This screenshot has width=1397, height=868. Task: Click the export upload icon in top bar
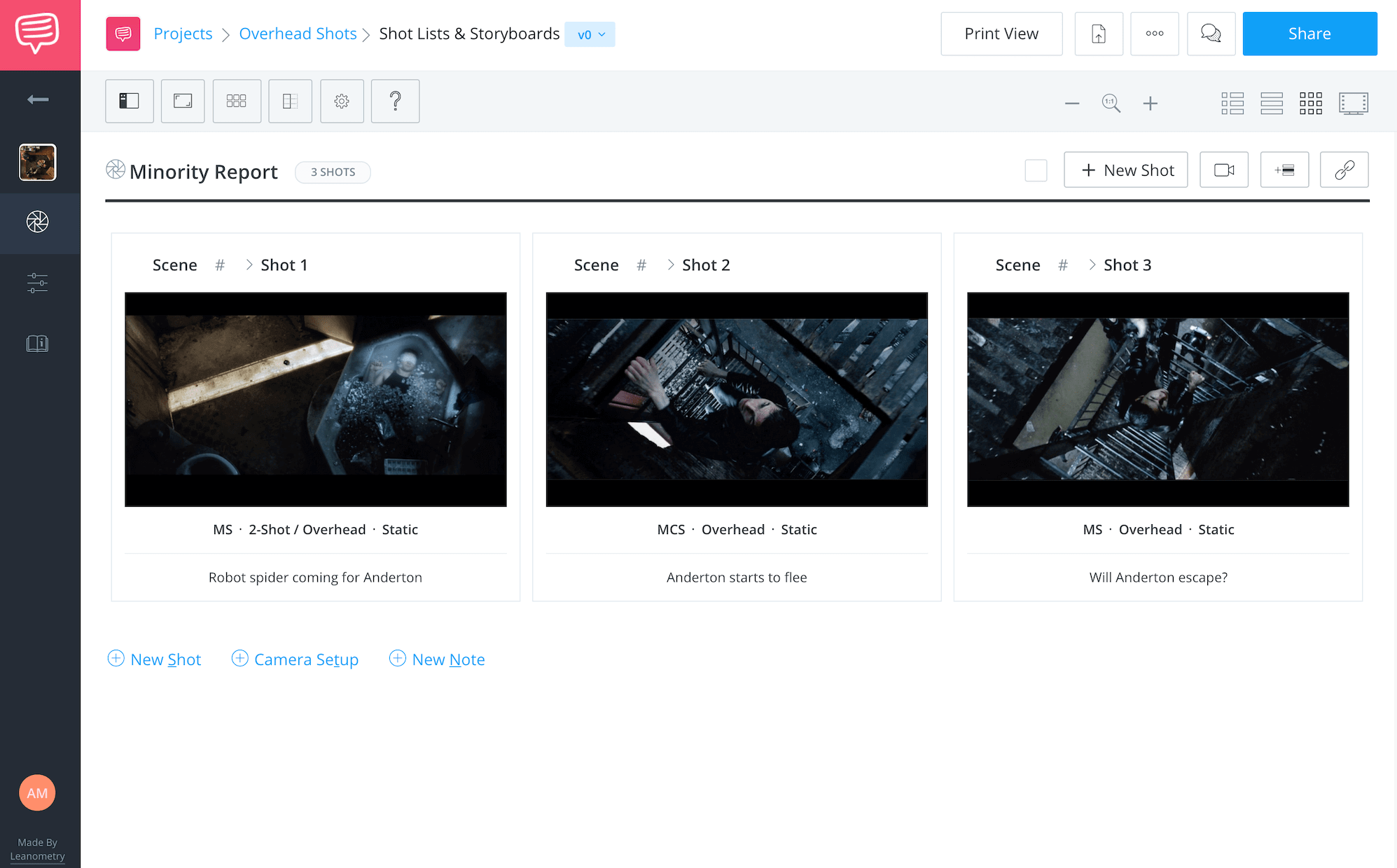[x=1099, y=33]
